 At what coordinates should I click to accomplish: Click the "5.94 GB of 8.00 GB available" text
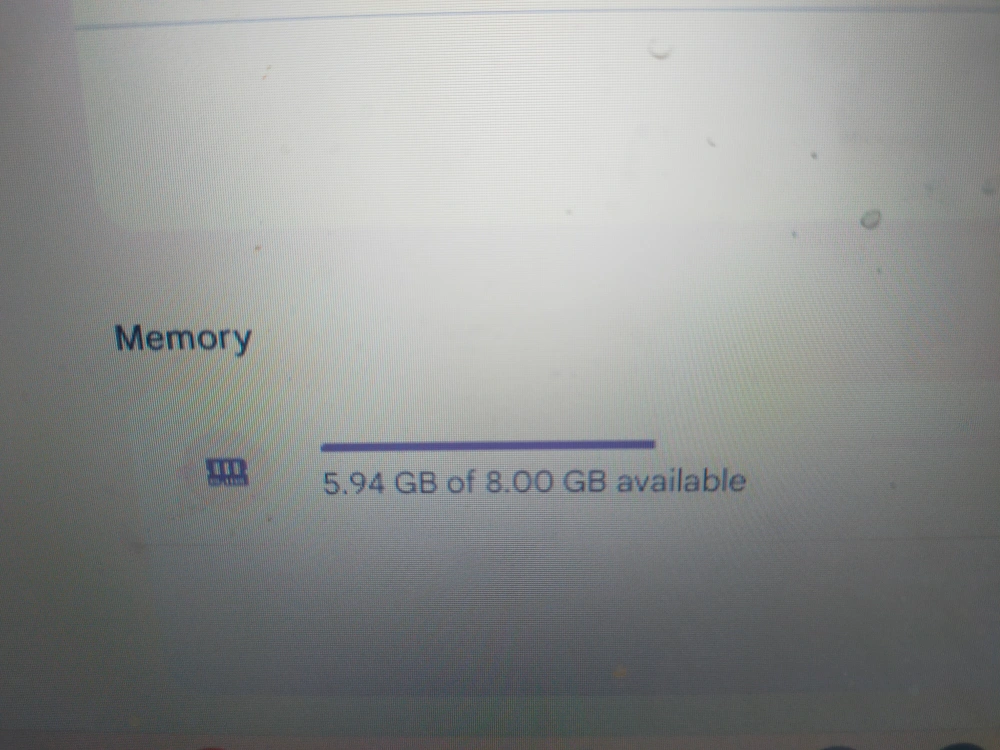pyautogui.click(x=534, y=482)
